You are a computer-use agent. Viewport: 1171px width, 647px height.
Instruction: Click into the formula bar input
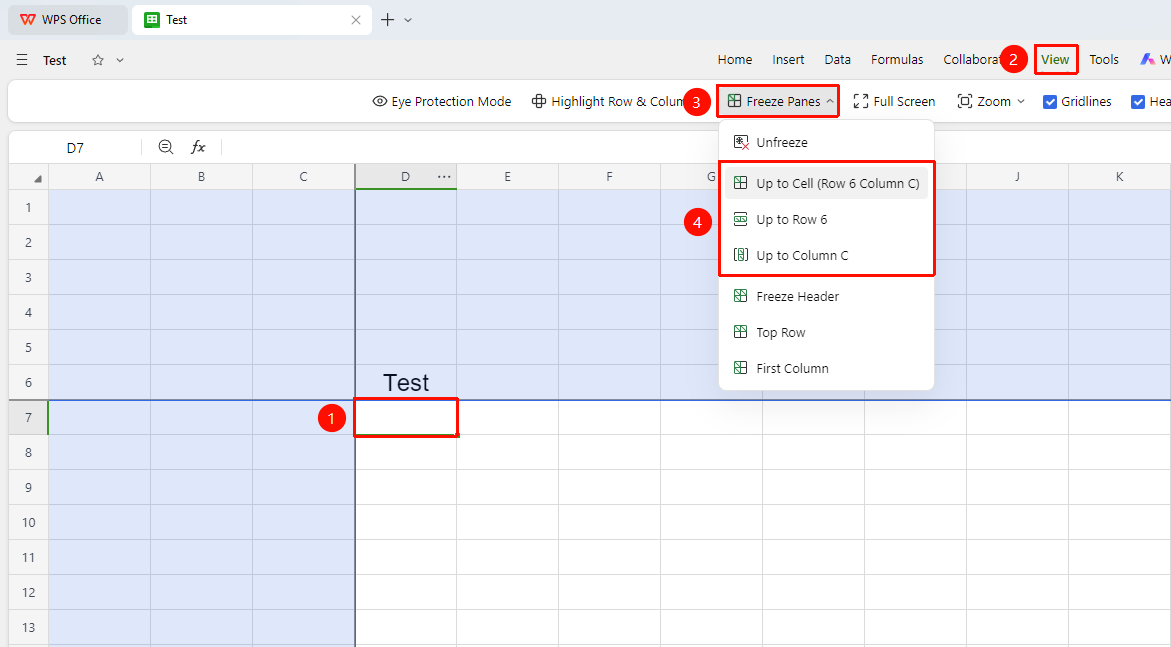pos(695,147)
